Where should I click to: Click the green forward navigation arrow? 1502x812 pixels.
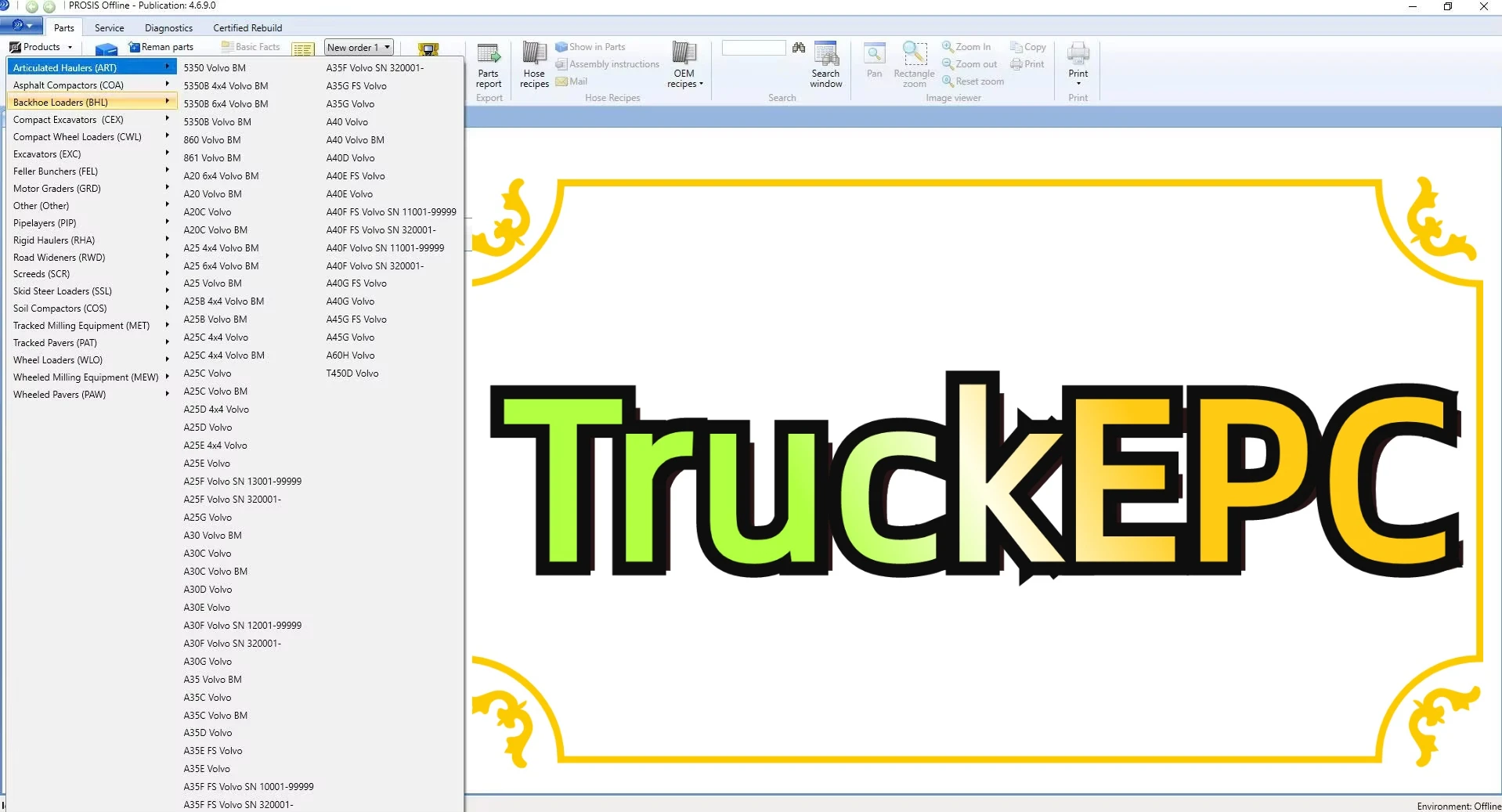click(49, 6)
